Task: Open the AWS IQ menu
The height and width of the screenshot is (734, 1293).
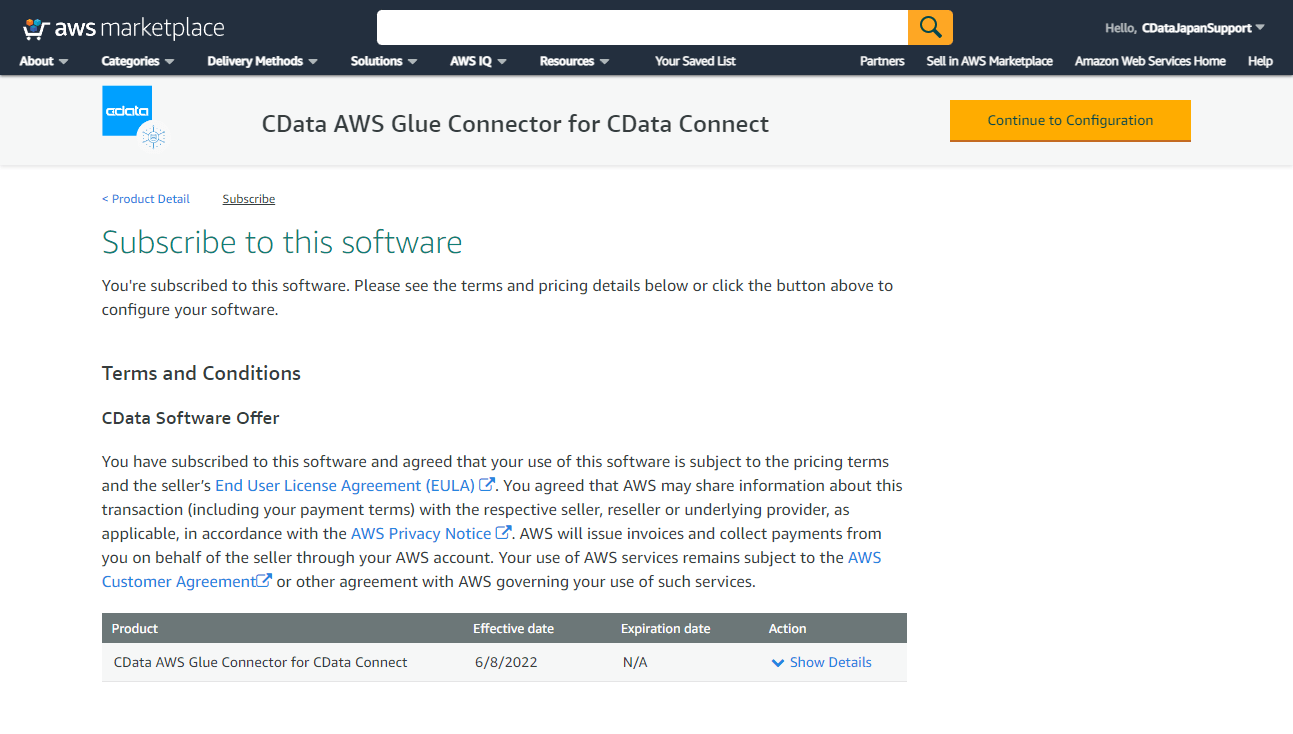Action: pyautogui.click(x=478, y=61)
